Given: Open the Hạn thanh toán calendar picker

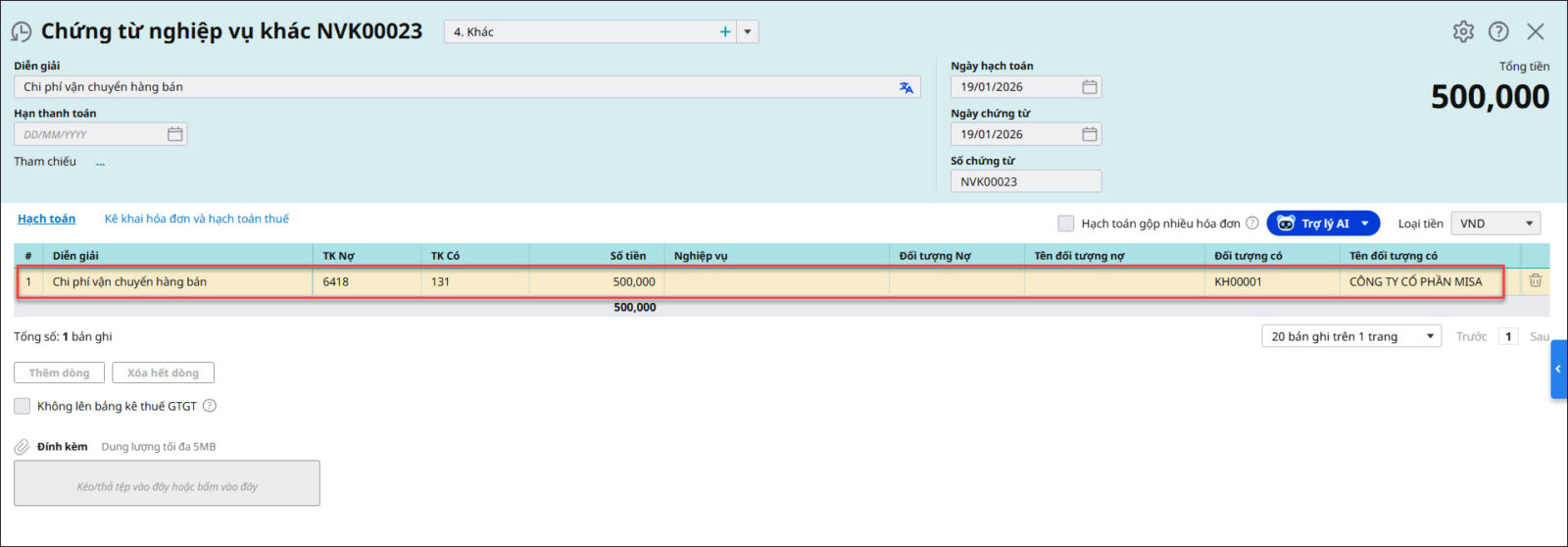Looking at the screenshot, I should pyautogui.click(x=174, y=134).
